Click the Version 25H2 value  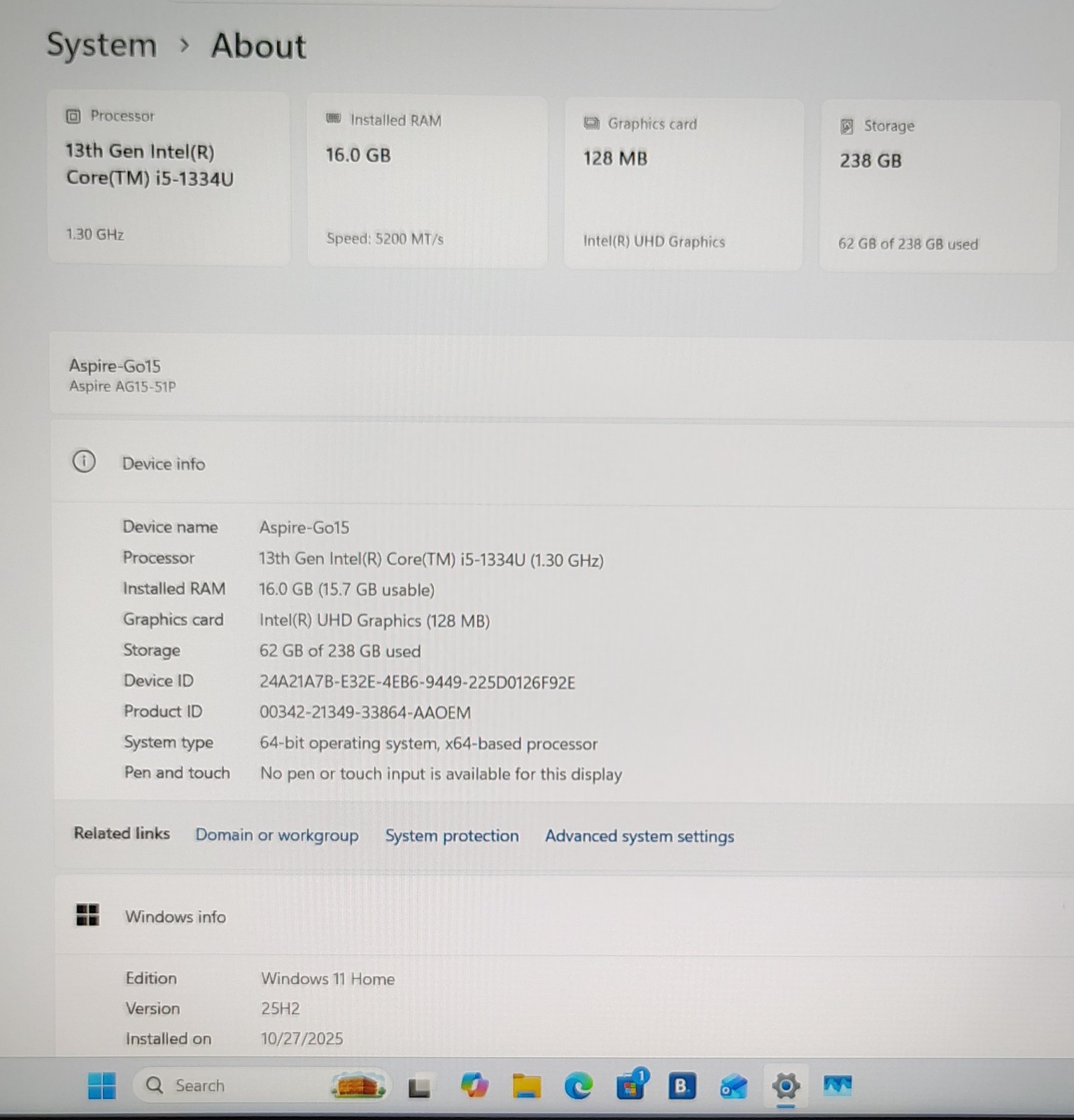(281, 1009)
